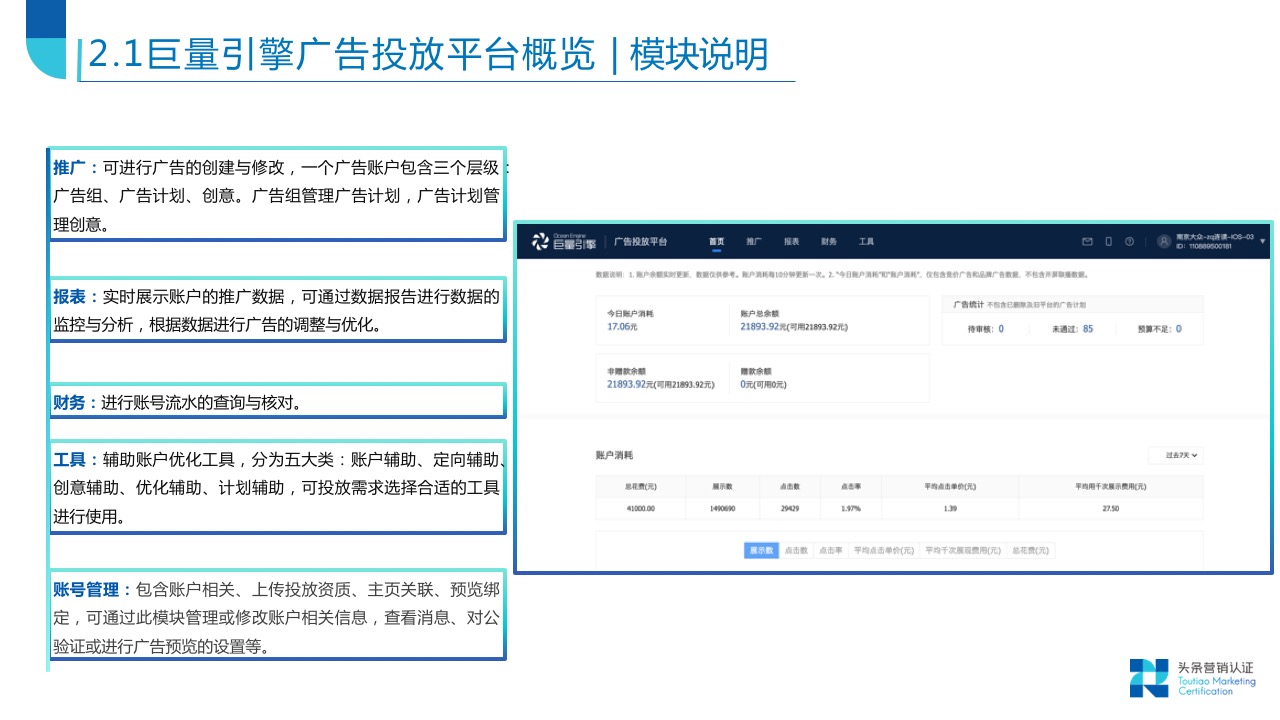This screenshot has width=1280, height=720.
Task: Click the Ocean Engine pinwheel logo icon
Action: pos(538,240)
